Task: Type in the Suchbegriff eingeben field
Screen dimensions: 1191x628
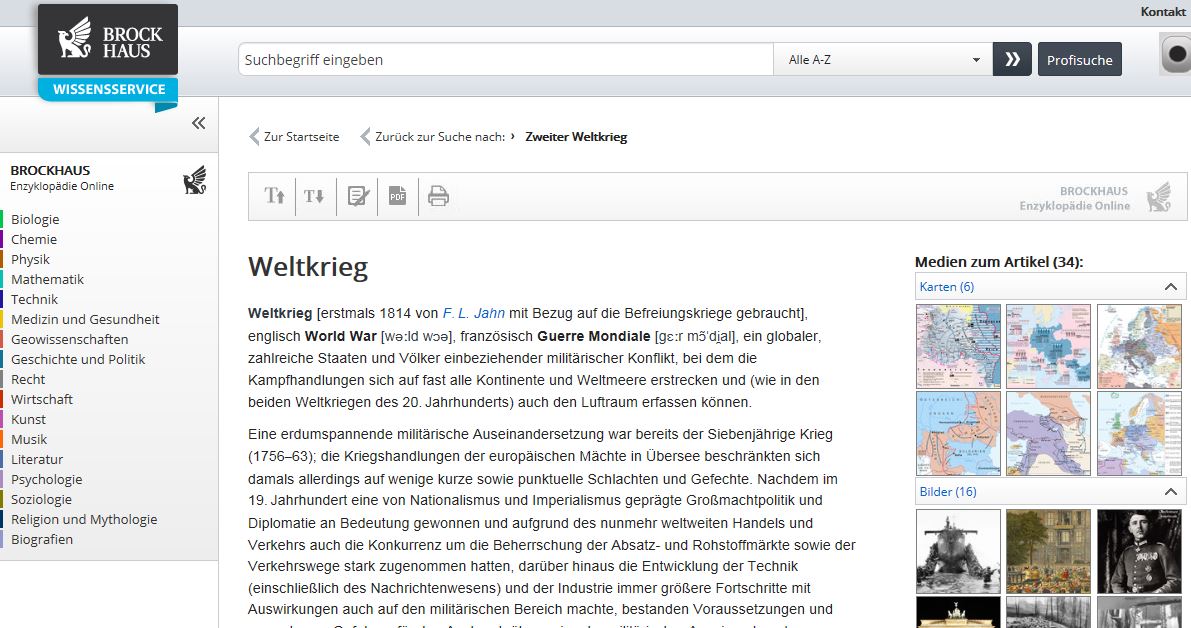Action: pyautogui.click(x=505, y=60)
